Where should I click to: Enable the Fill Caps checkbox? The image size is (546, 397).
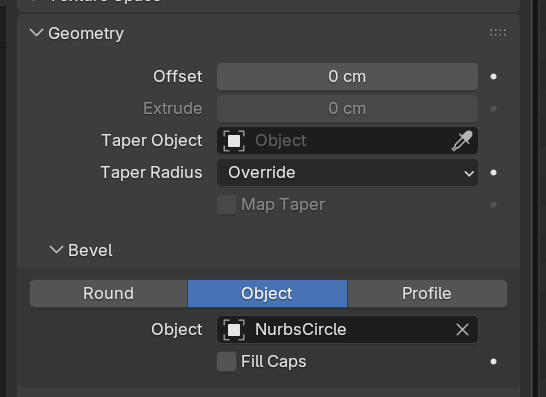[226, 361]
